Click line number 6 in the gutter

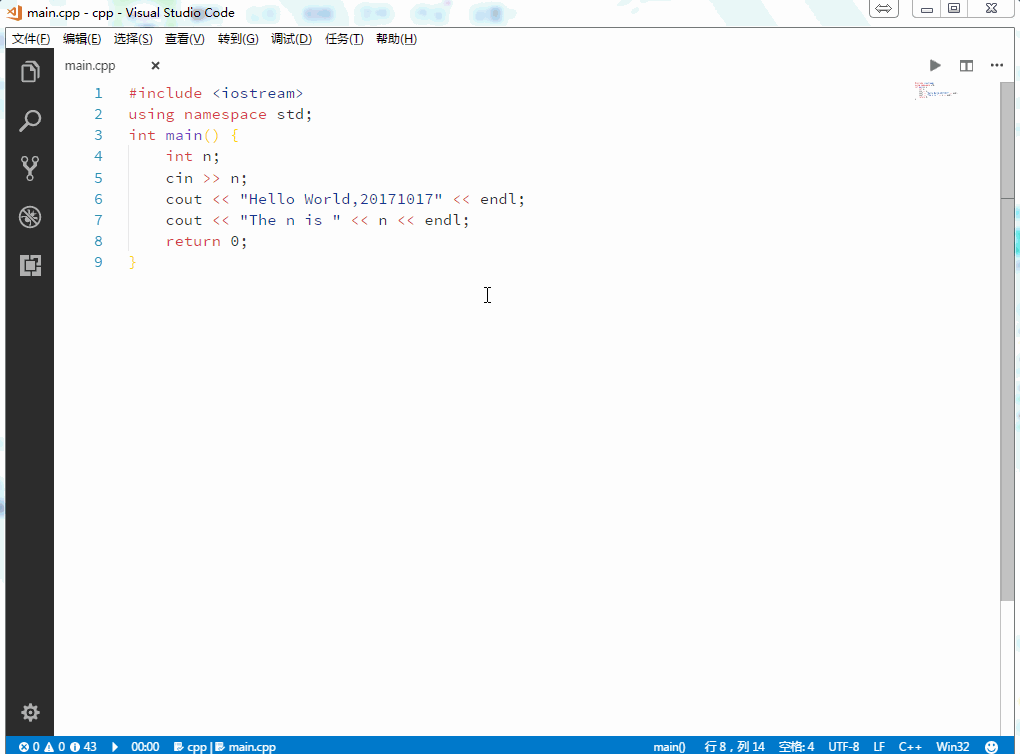pos(98,199)
